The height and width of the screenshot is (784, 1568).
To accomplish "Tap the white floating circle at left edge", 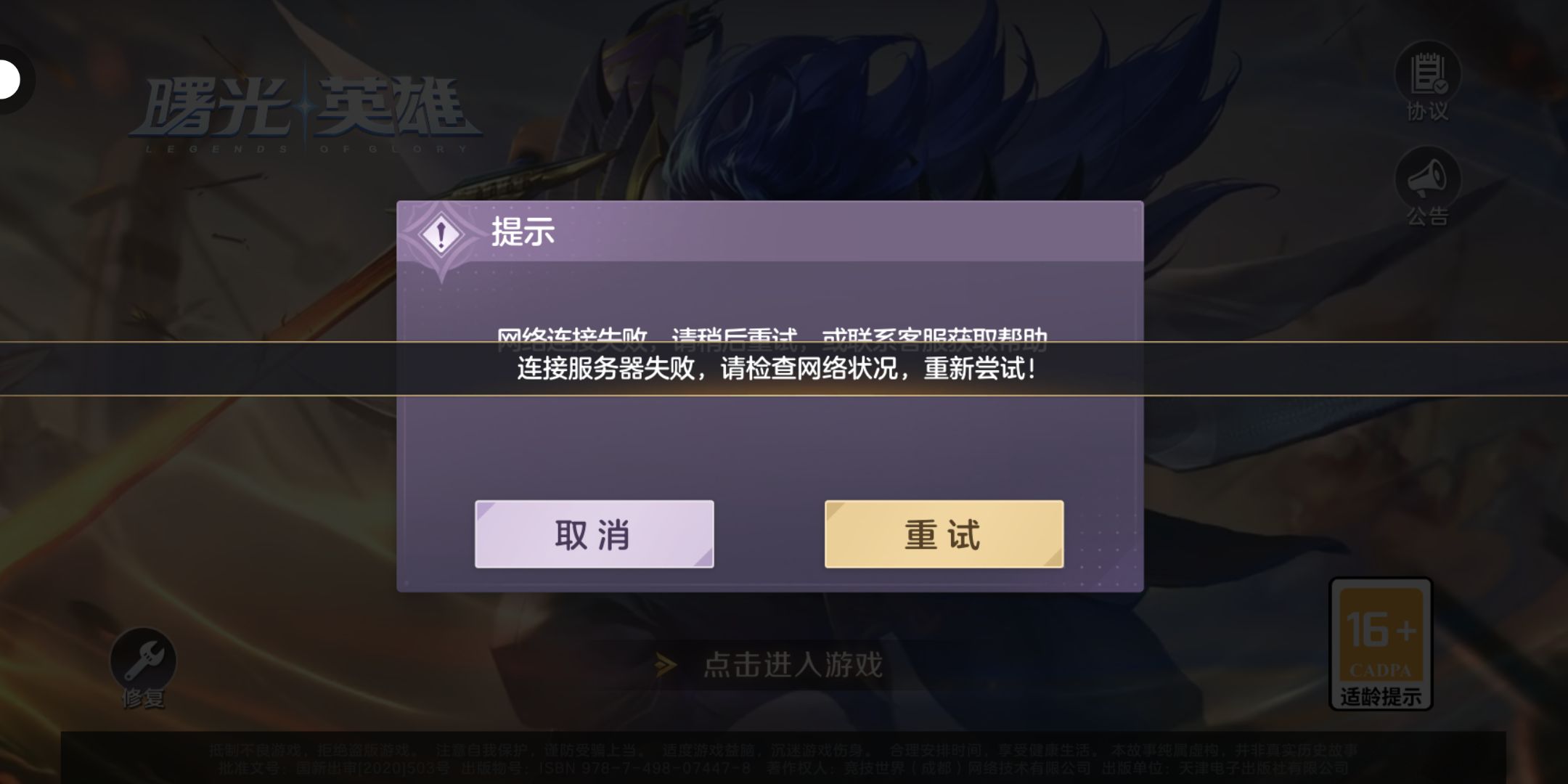I will (x=9, y=79).
